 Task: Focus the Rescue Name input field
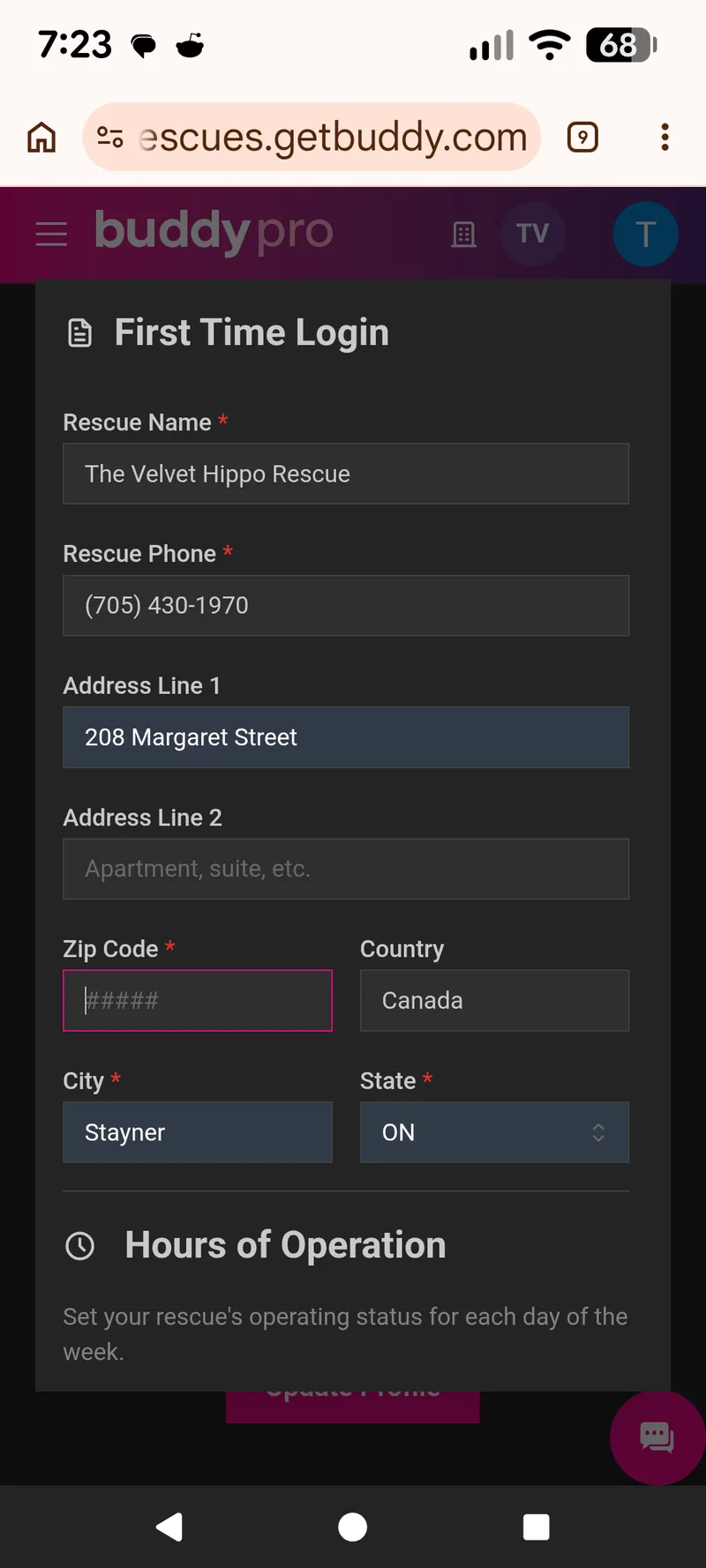click(x=345, y=474)
